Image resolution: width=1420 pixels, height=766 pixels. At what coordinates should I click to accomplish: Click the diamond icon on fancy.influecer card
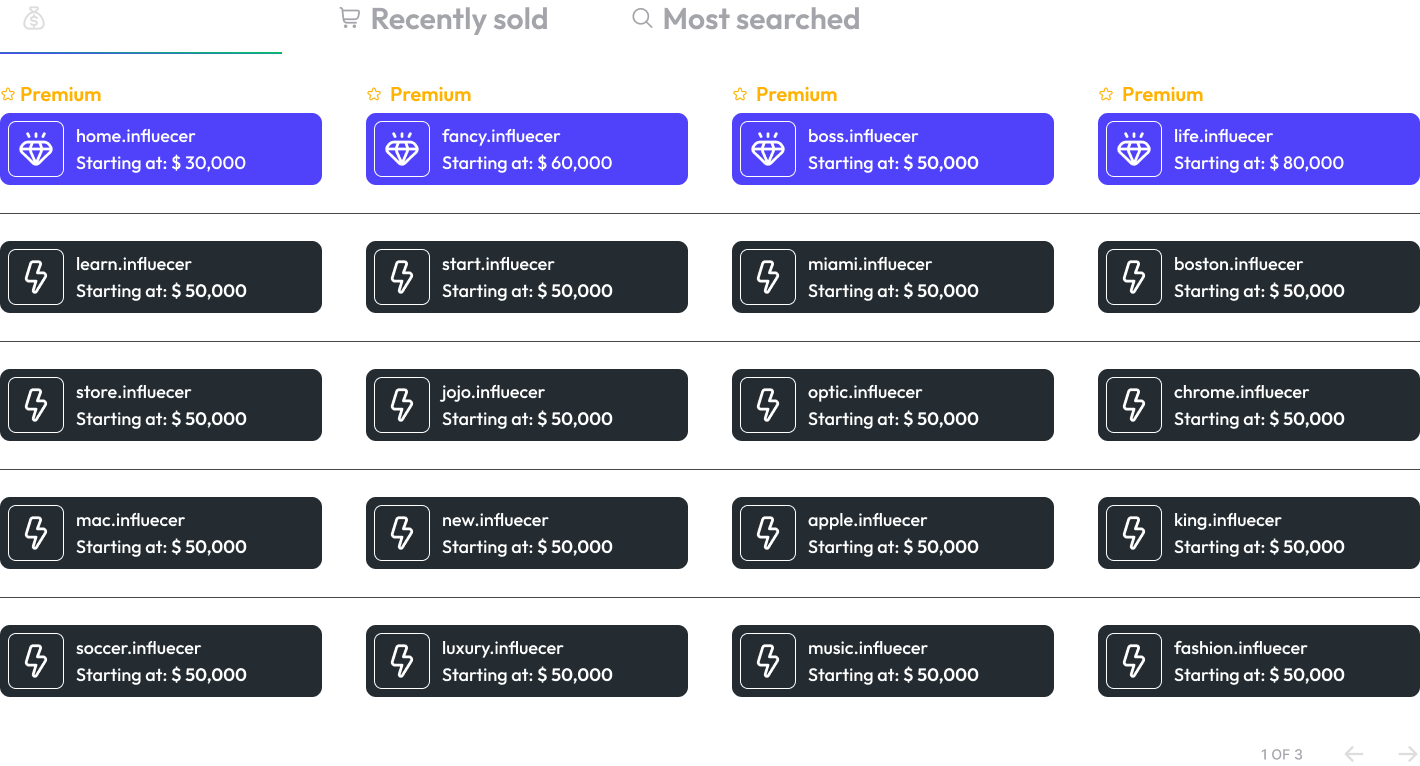pos(401,149)
